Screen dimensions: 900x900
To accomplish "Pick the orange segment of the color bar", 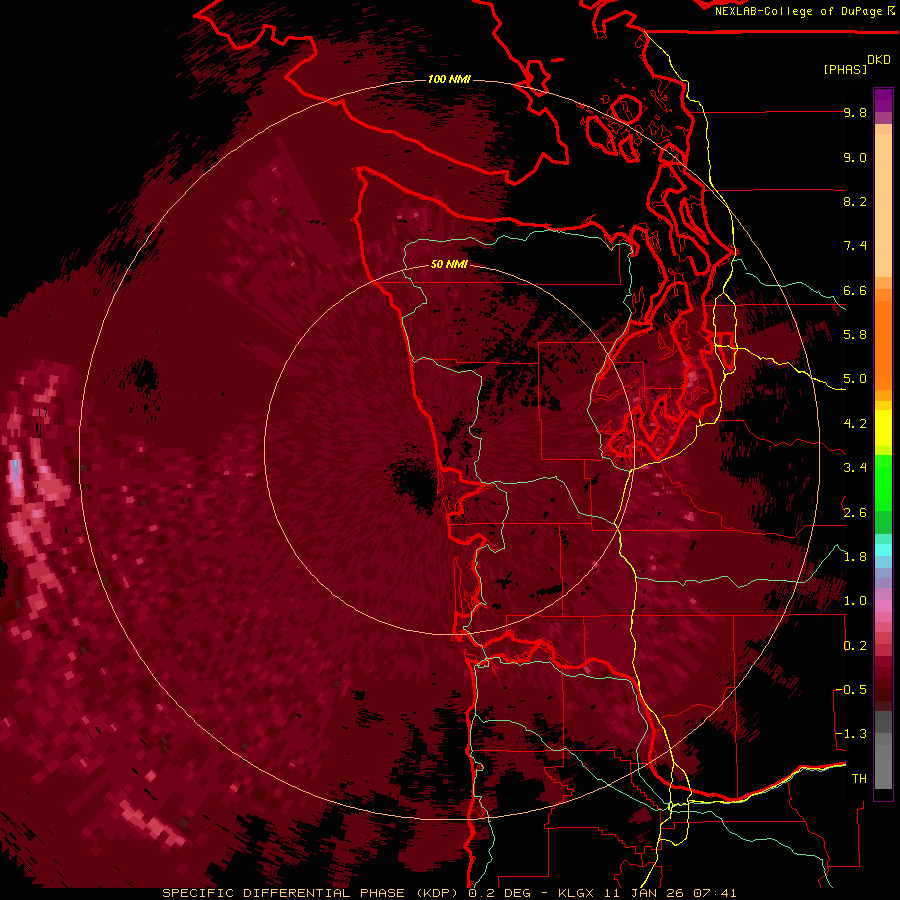I will (883, 344).
